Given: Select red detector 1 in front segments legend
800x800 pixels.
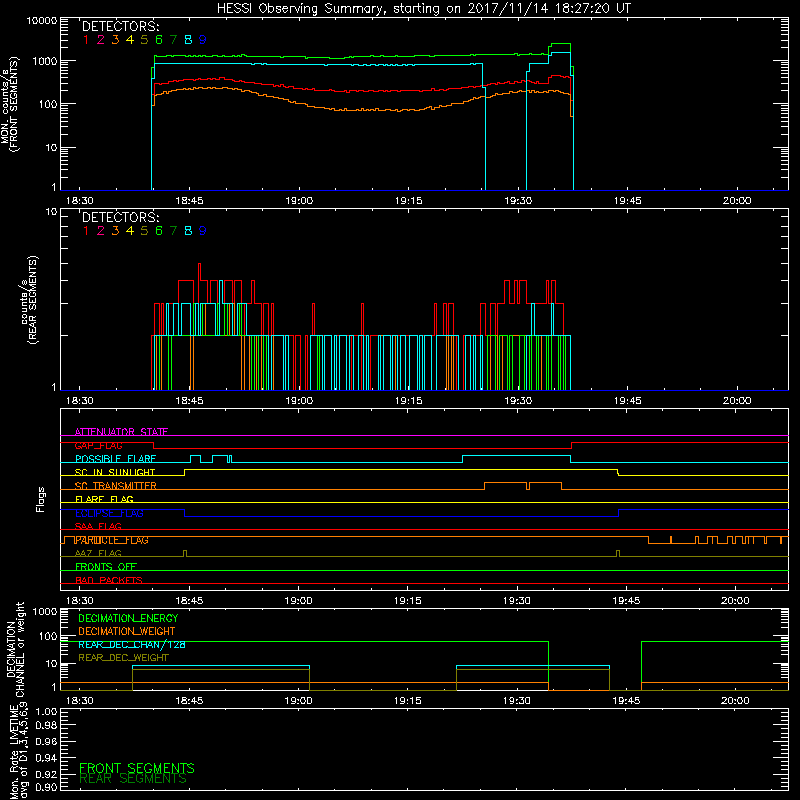Looking at the screenshot, I should 86,40.
